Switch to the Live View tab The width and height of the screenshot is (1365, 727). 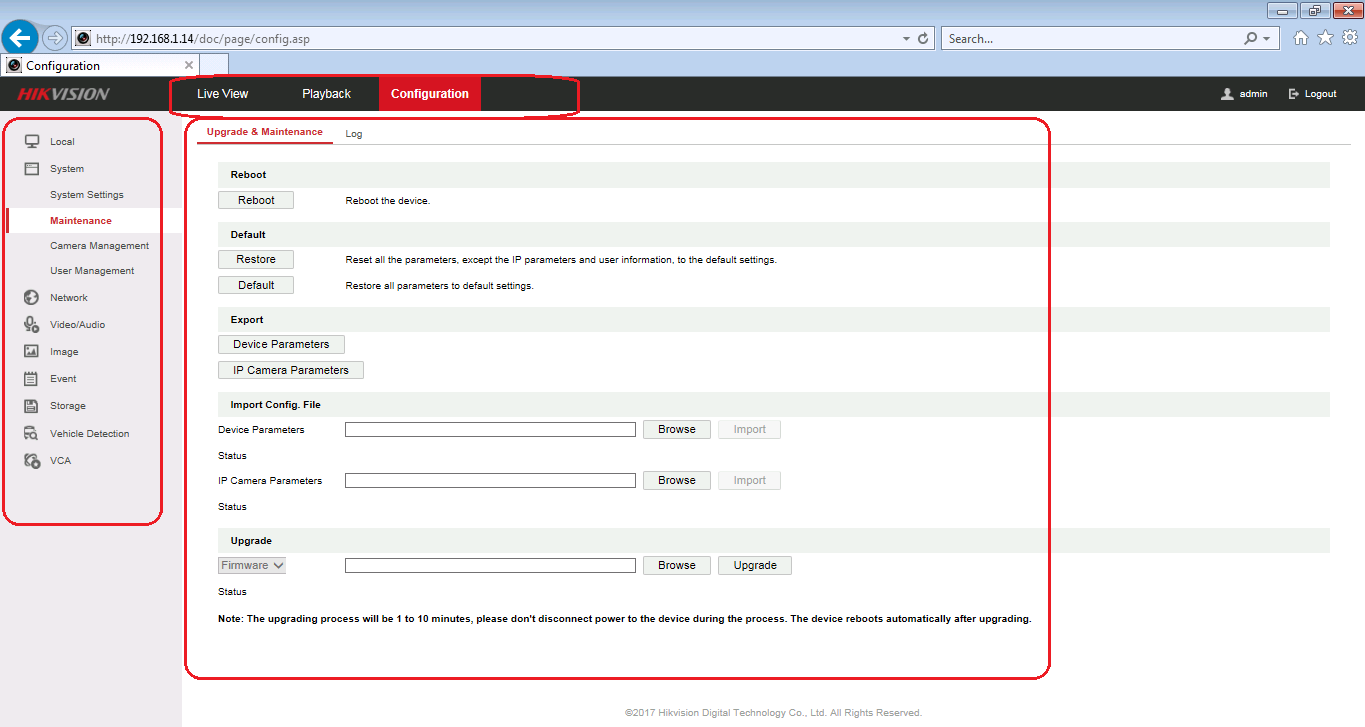222,94
